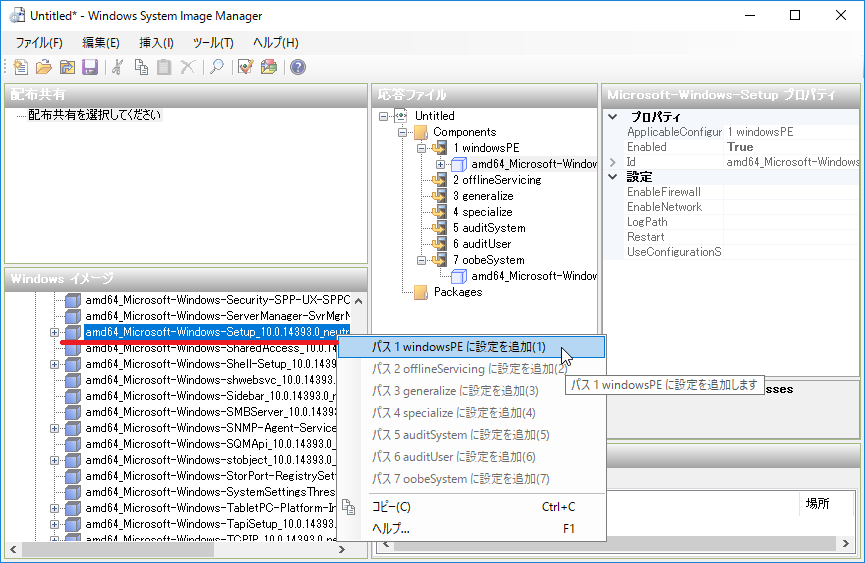Click the 5 auditSystem pass icon
This screenshot has height=563, width=865.
pos(440,228)
